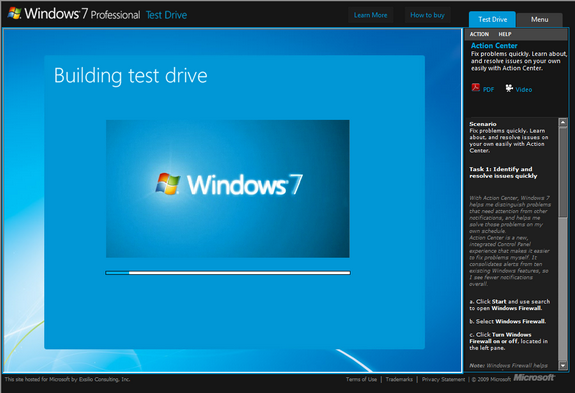Switch to the Menu tab
Viewport: 575px width, 393px height.
click(x=539, y=19)
